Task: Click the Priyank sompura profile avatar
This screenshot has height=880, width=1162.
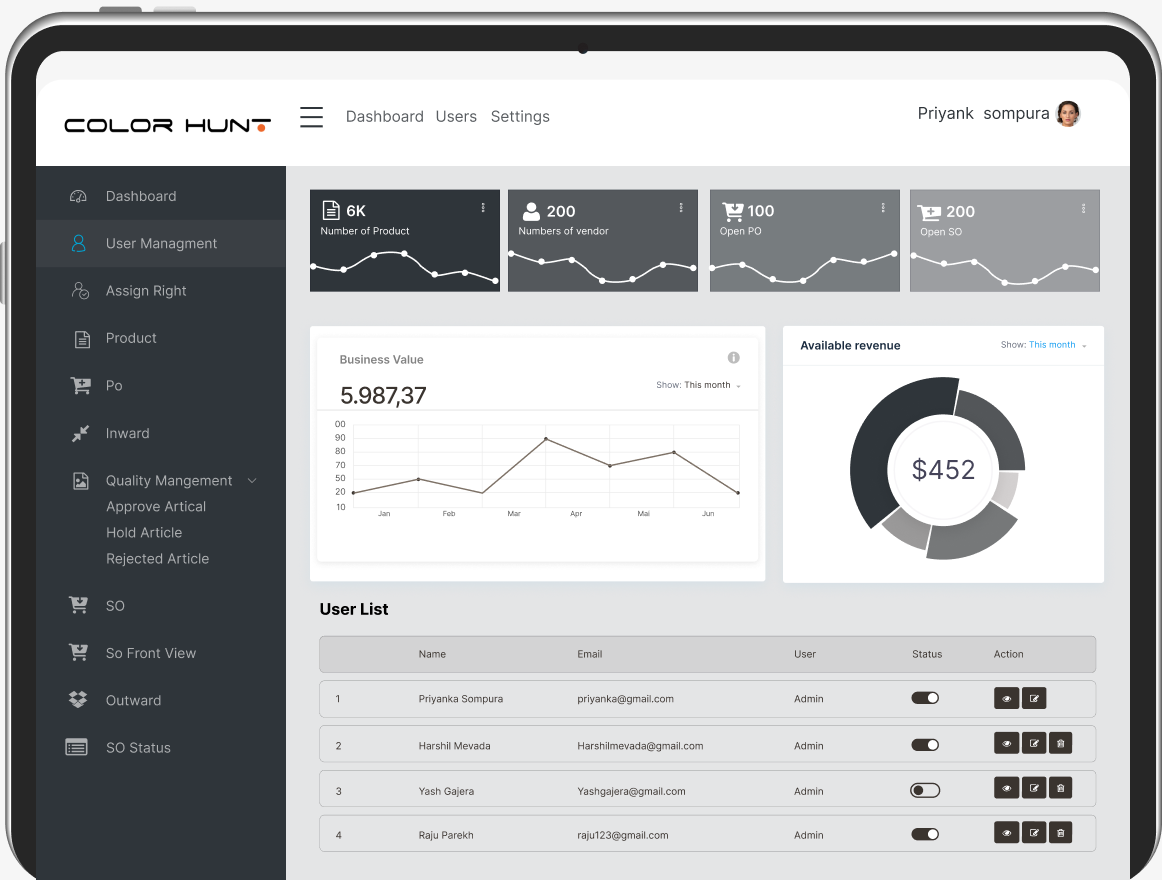Action: [1068, 113]
